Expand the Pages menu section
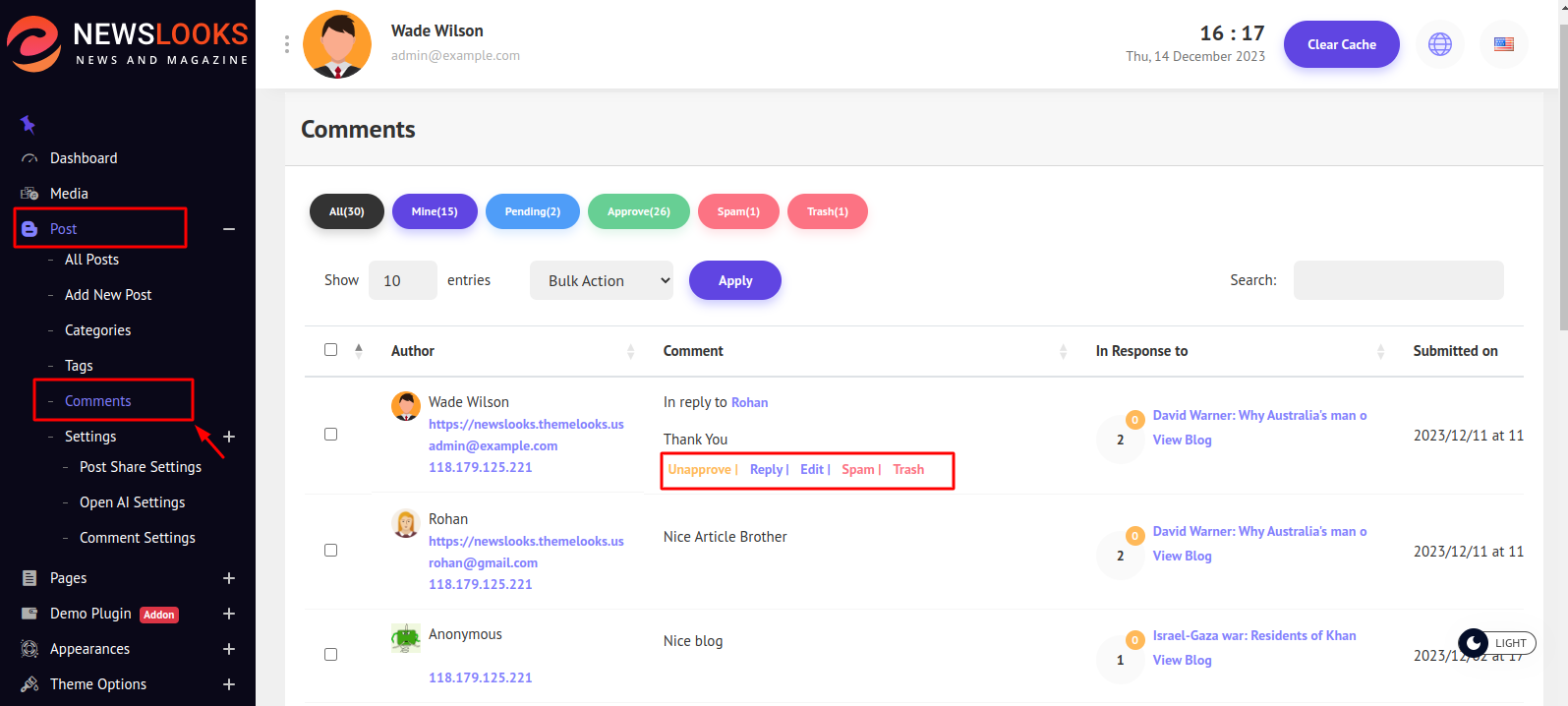The width and height of the screenshot is (1568, 706). tap(229, 578)
